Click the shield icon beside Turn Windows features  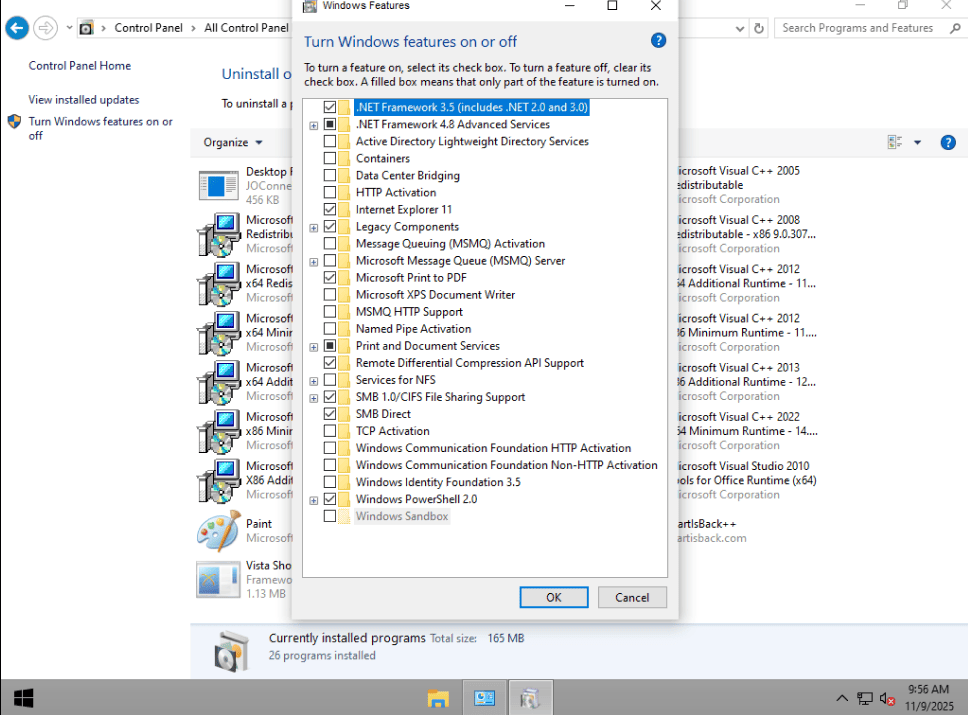15,121
